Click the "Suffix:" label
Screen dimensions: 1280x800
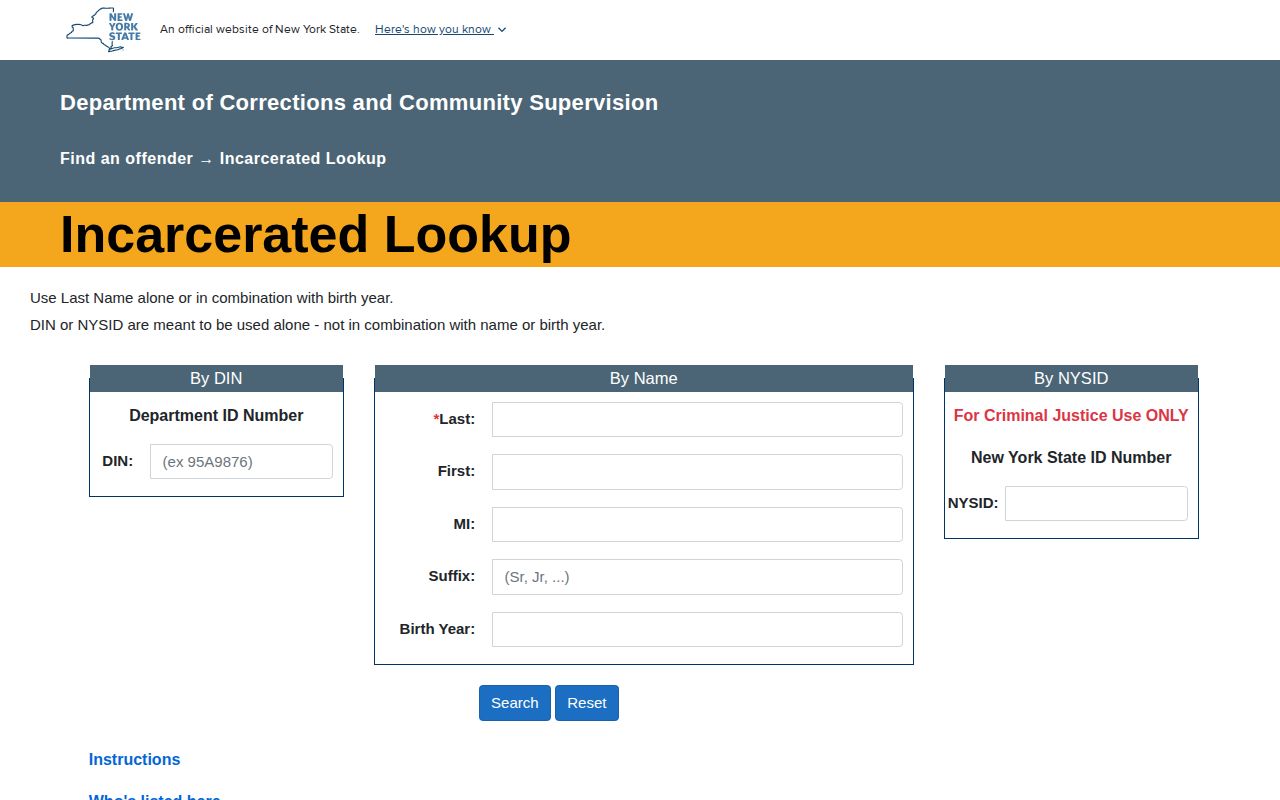pyautogui.click(x=452, y=576)
